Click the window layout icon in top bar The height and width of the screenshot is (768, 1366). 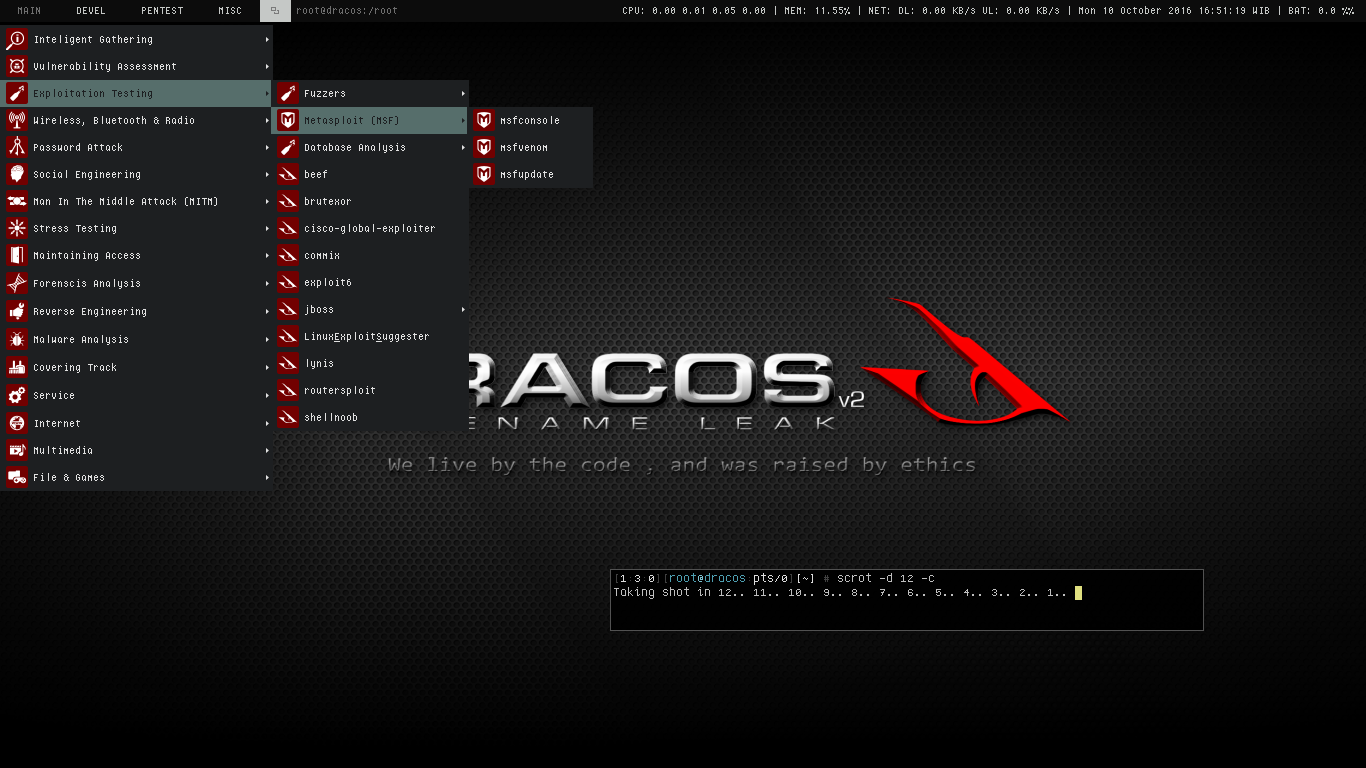tap(275, 11)
